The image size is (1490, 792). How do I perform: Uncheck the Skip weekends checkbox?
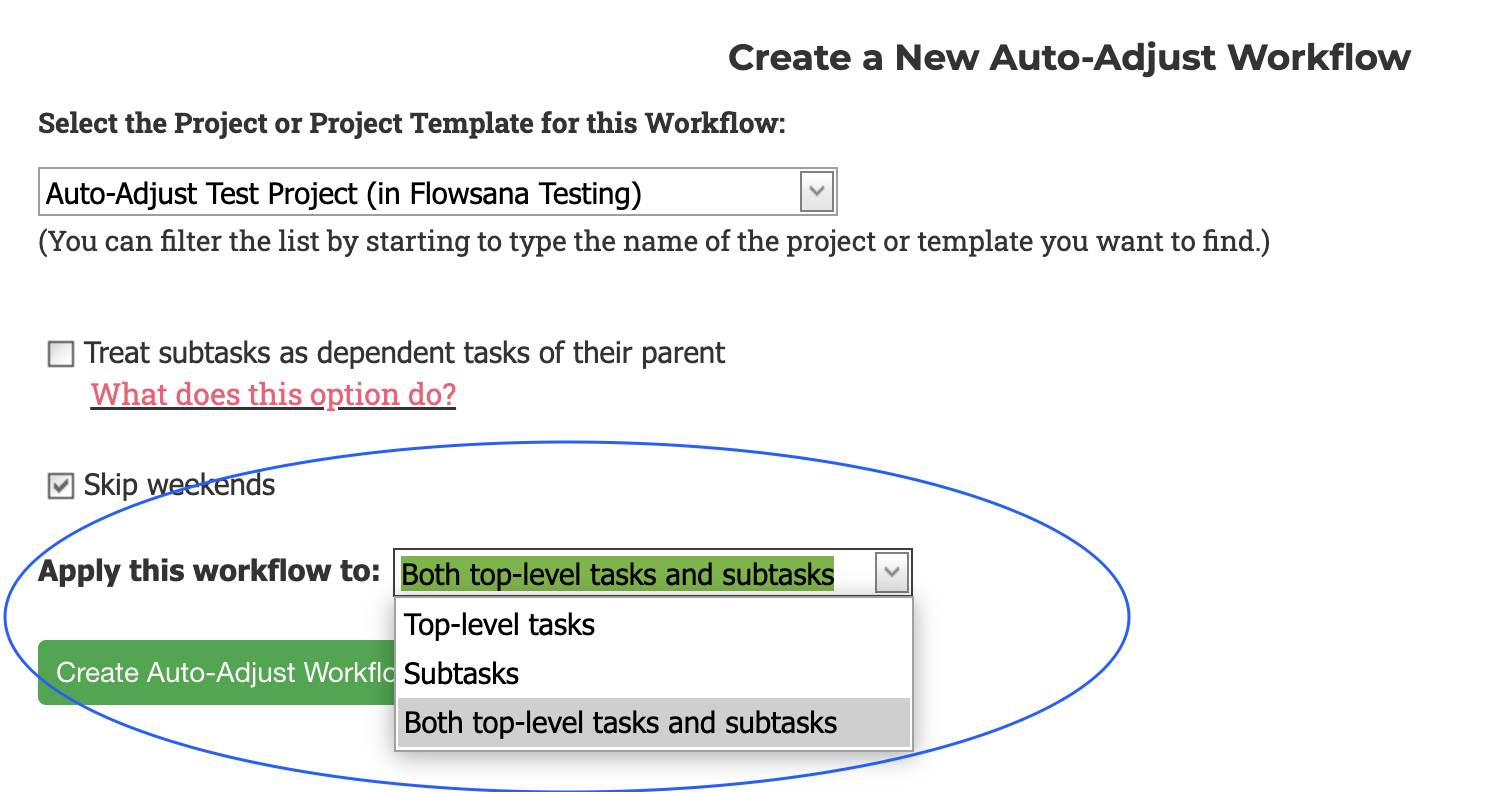pos(61,487)
